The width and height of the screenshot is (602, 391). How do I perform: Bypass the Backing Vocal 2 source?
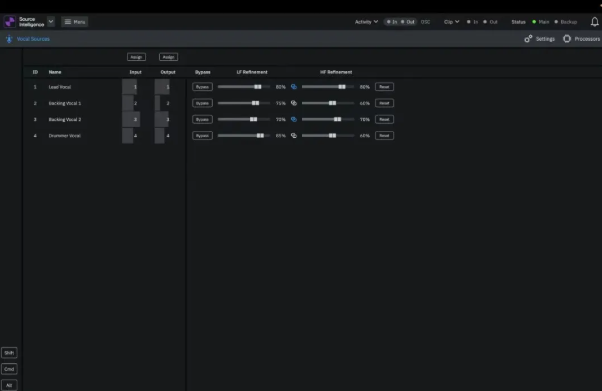[202, 119]
